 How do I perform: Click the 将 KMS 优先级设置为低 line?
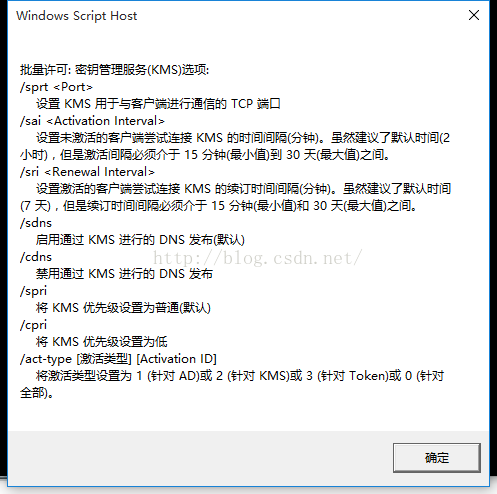(102, 342)
